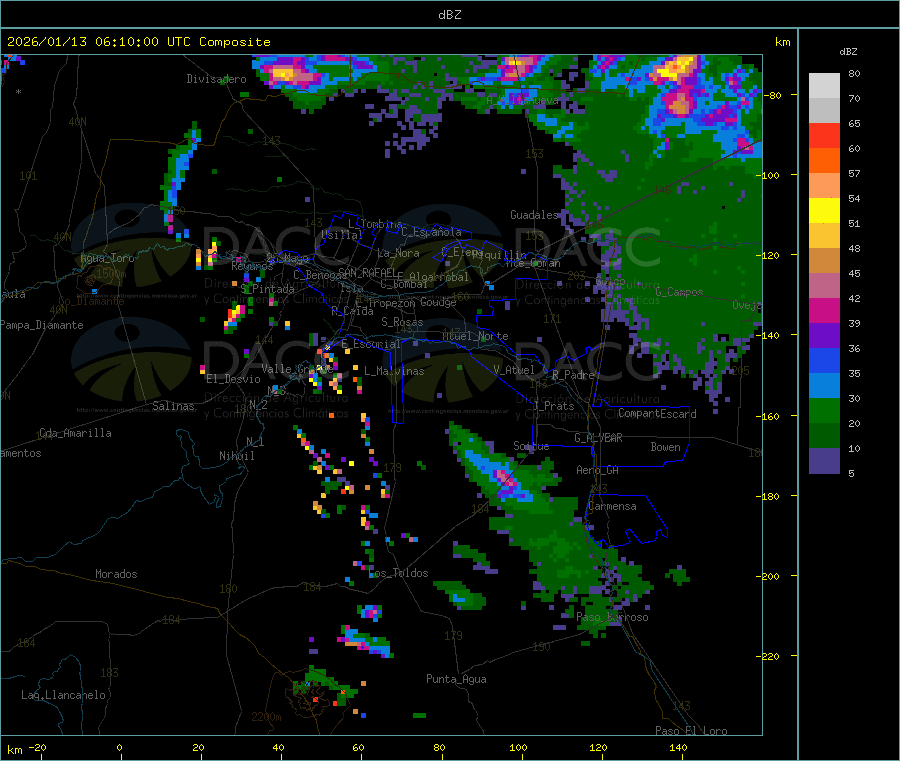900x761 pixels.
Task: Click the Punta_Agua map label
Action: pos(456,679)
